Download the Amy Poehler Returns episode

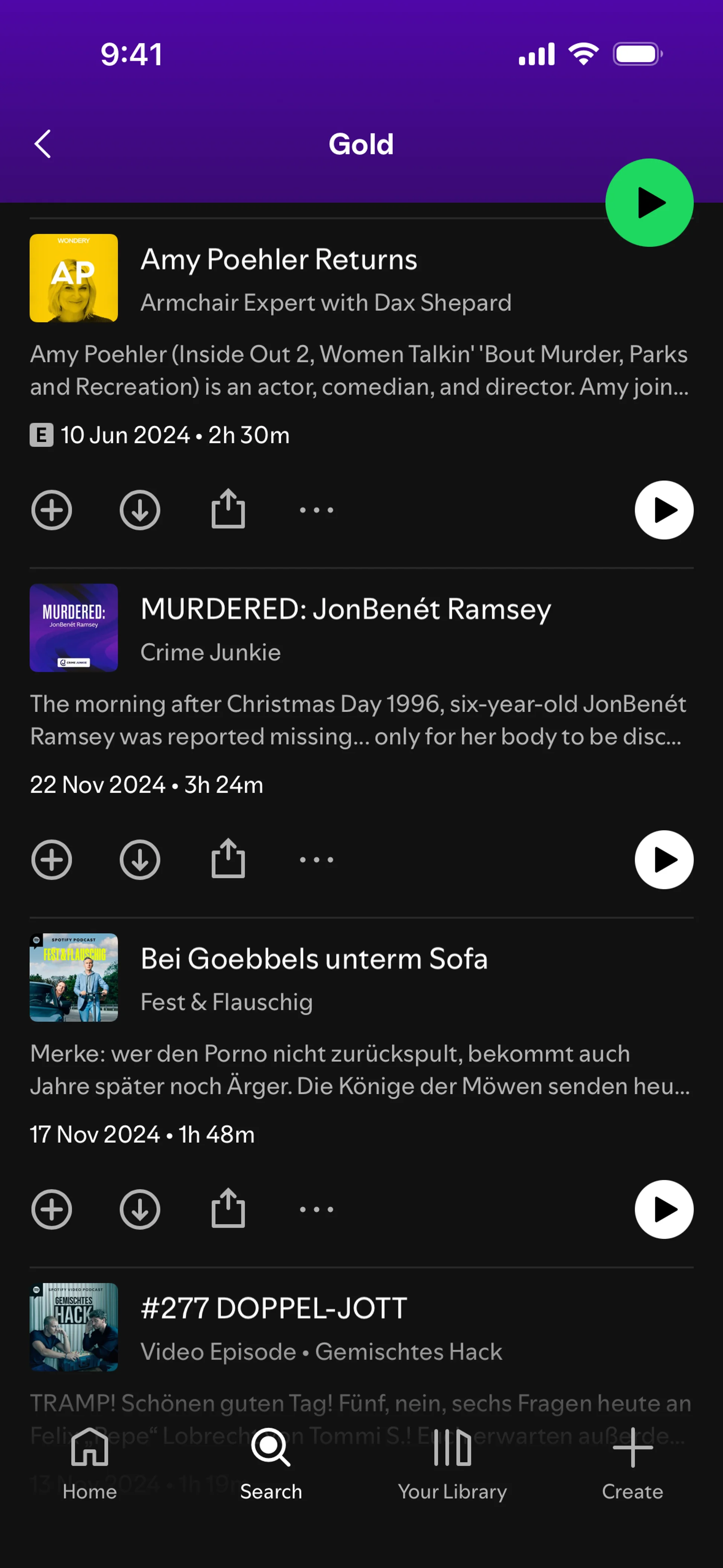click(x=140, y=510)
